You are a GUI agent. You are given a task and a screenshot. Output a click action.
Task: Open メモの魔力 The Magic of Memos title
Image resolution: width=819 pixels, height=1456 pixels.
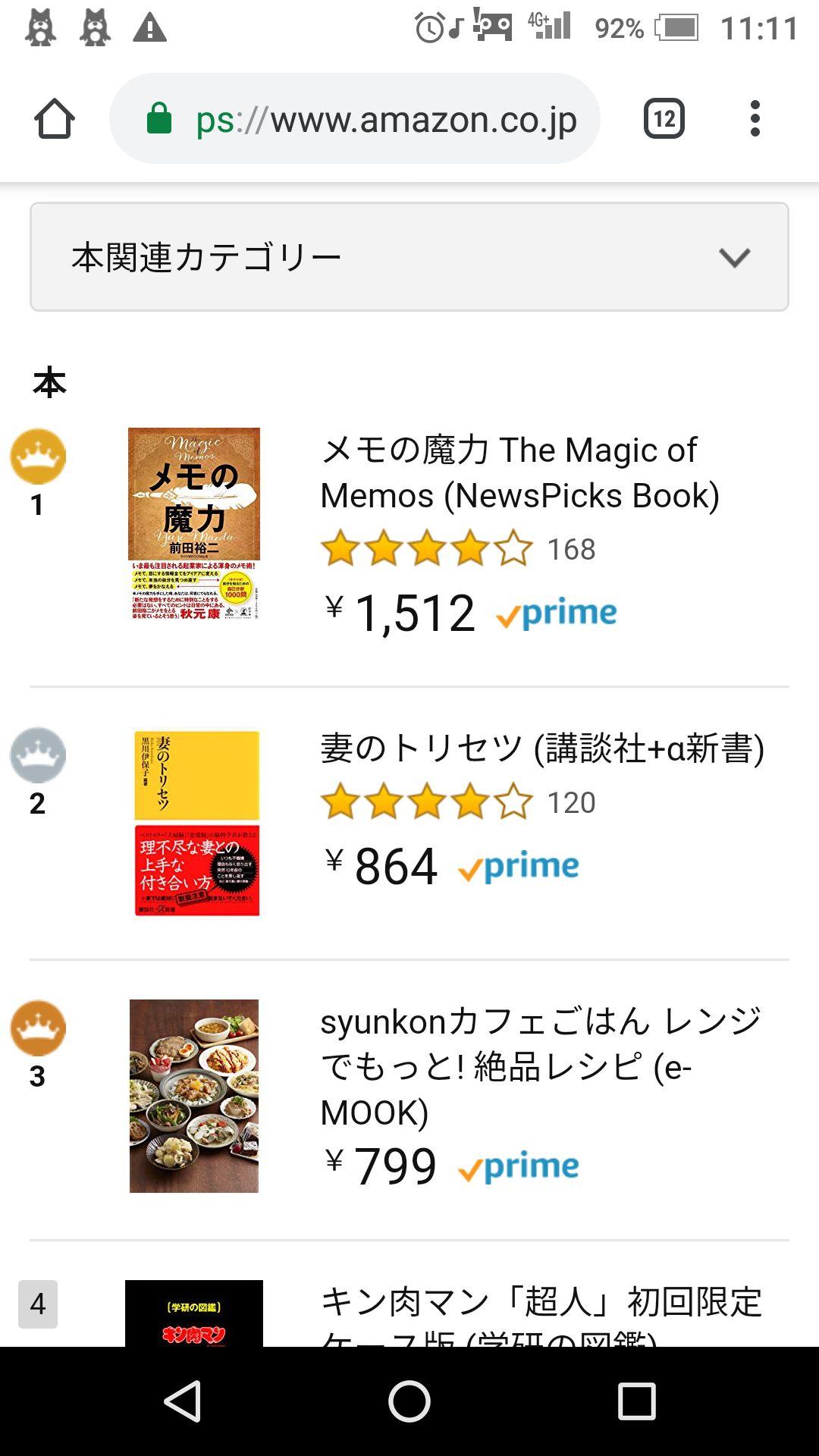tap(519, 472)
